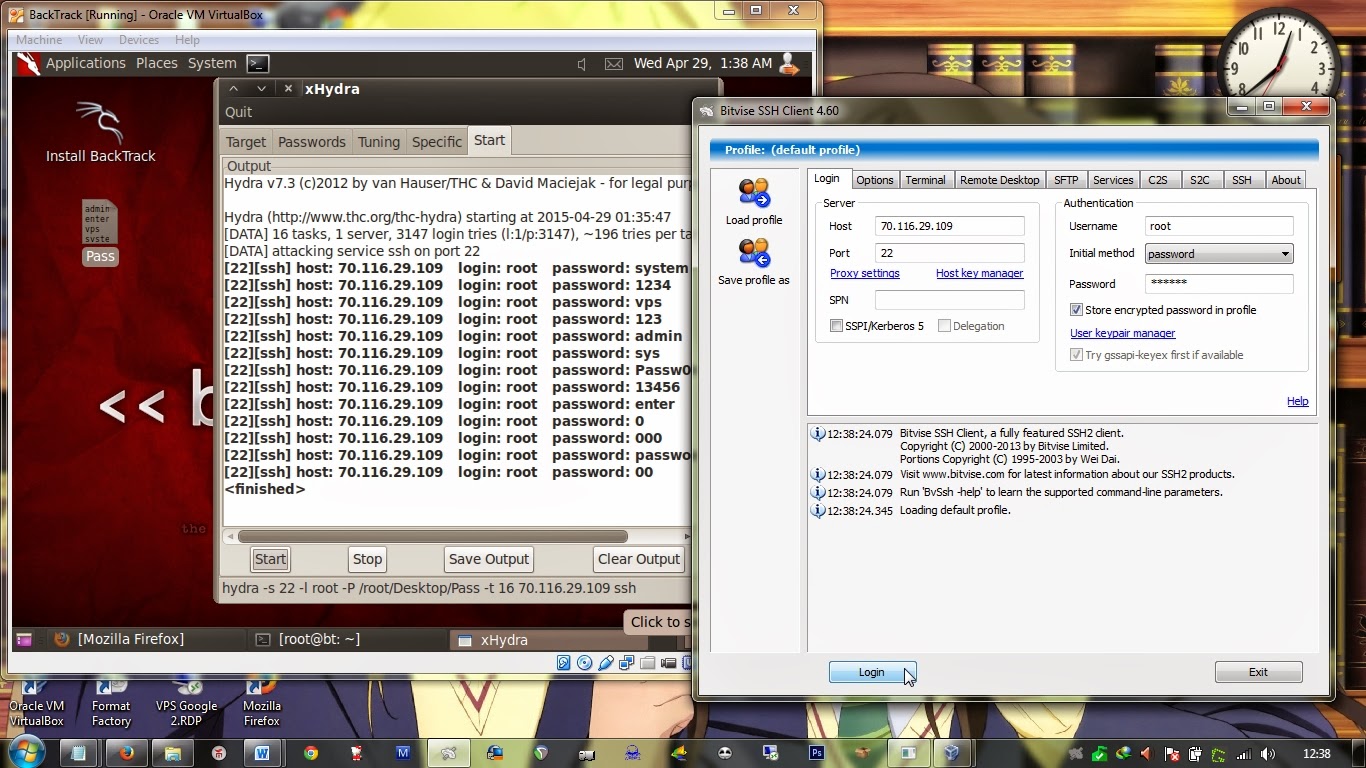
Task: Open Microsoft Word from the taskbar
Action: coord(262,753)
